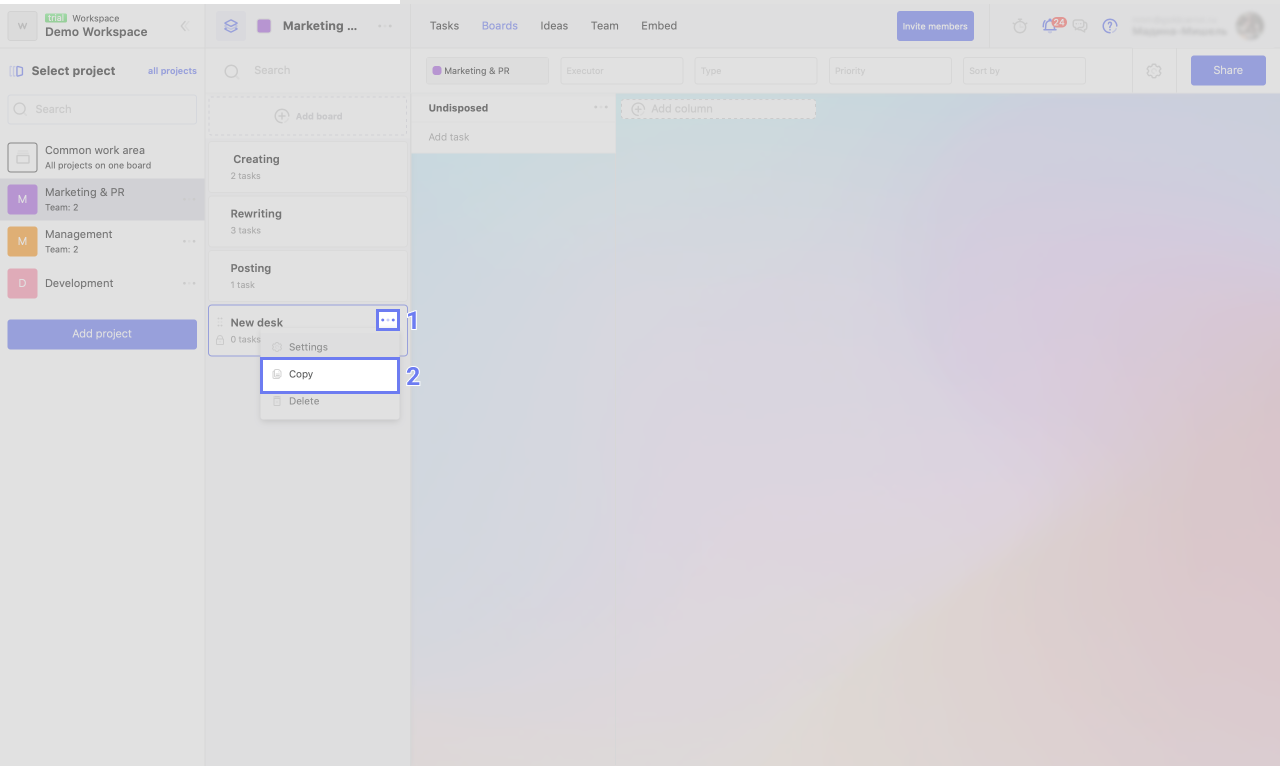Switch to the Ideas tab
The width and height of the screenshot is (1280, 766).
tap(554, 26)
